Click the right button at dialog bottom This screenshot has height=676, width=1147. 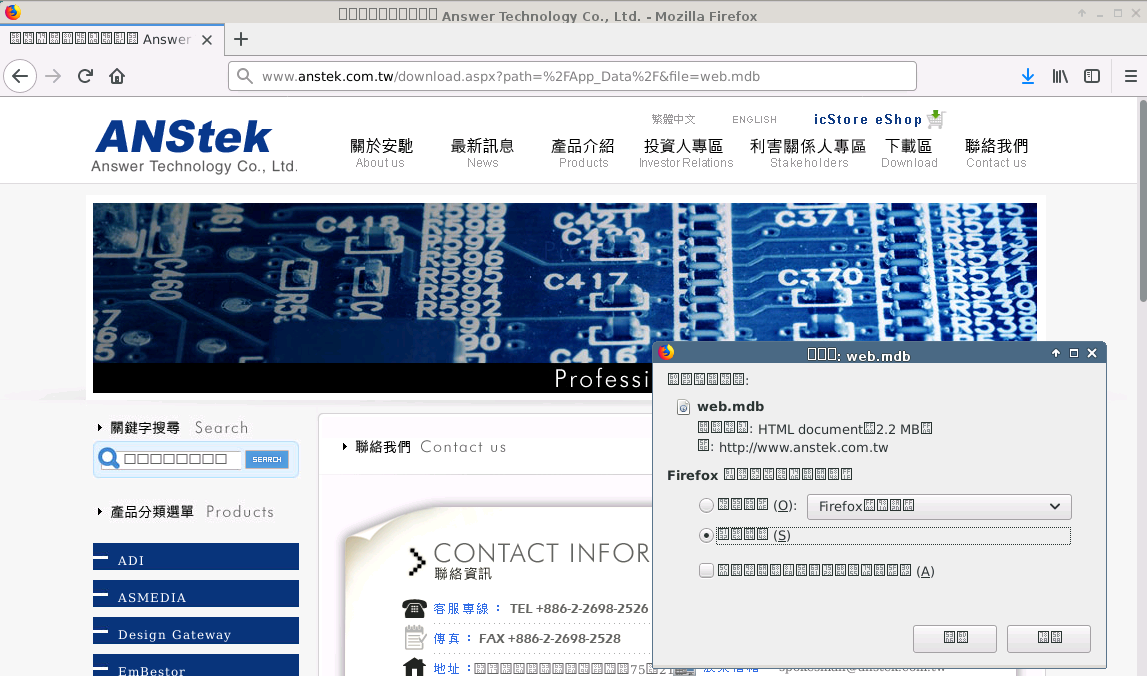tap(1048, 639)
